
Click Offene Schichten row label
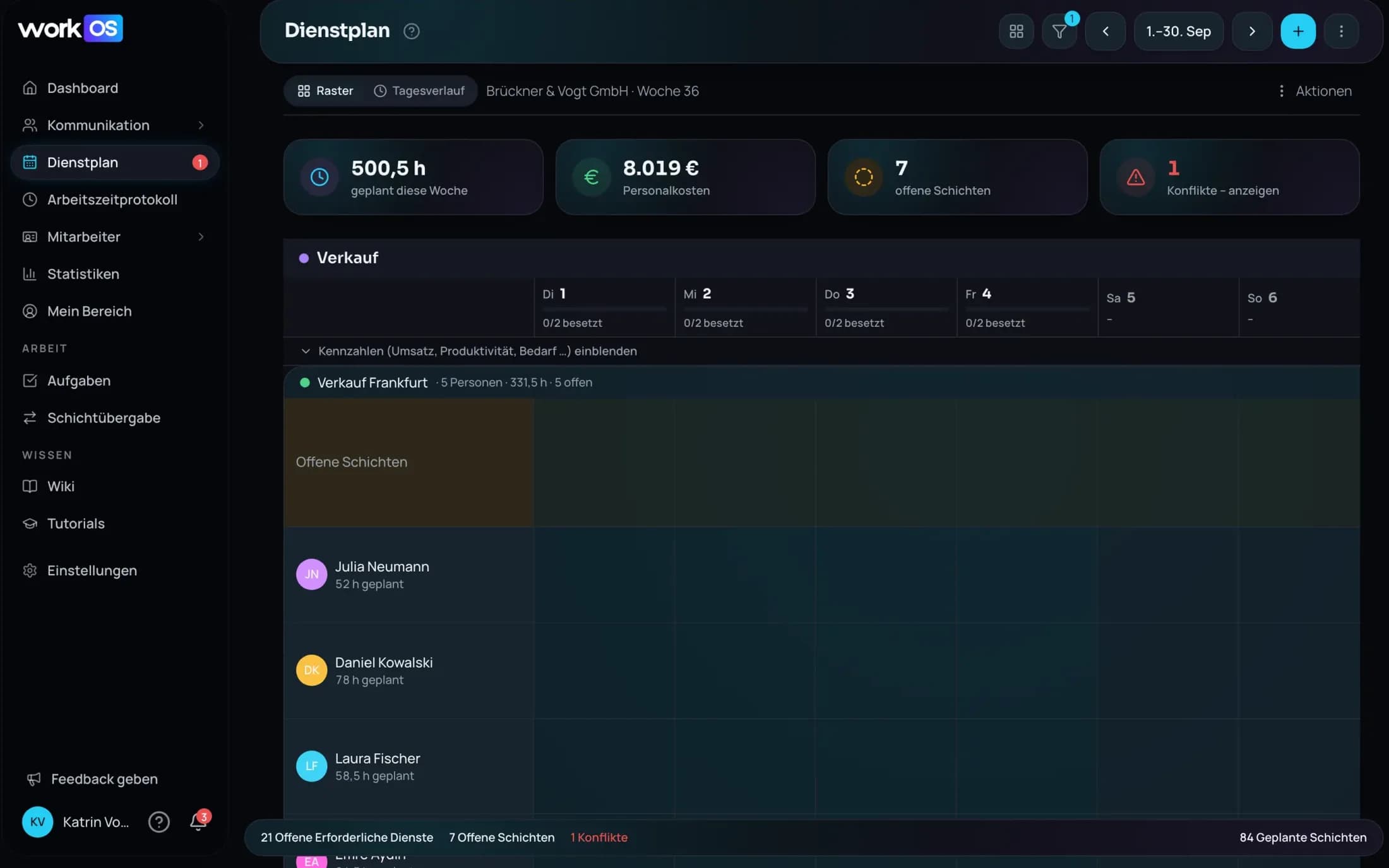click(351, 462)
